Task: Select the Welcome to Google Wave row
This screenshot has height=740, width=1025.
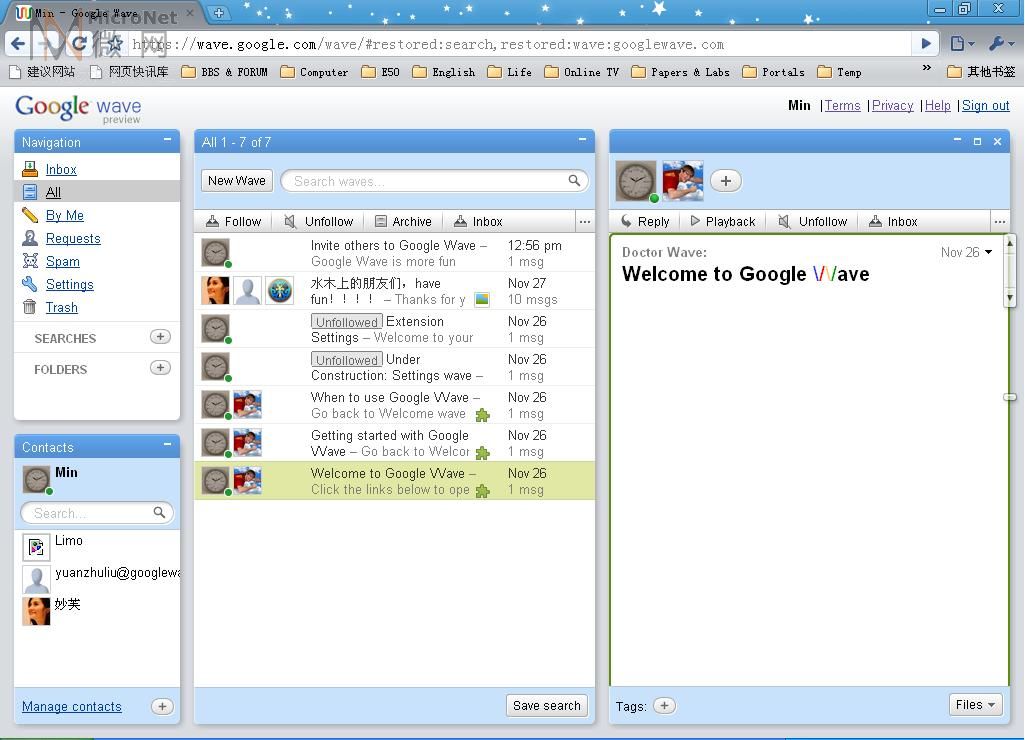Action: tap(395, 480)
